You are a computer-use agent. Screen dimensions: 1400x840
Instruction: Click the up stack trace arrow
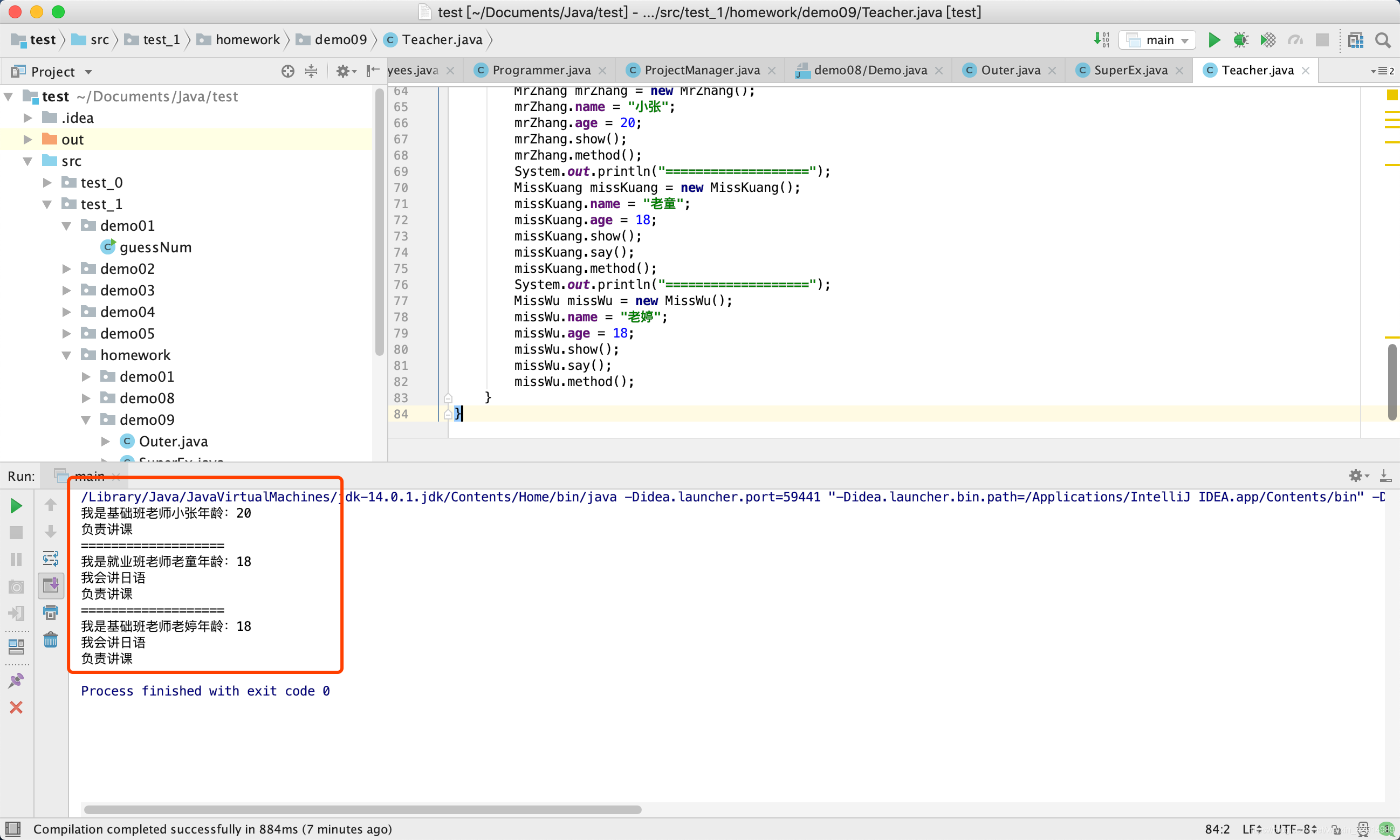click(50, 505)
